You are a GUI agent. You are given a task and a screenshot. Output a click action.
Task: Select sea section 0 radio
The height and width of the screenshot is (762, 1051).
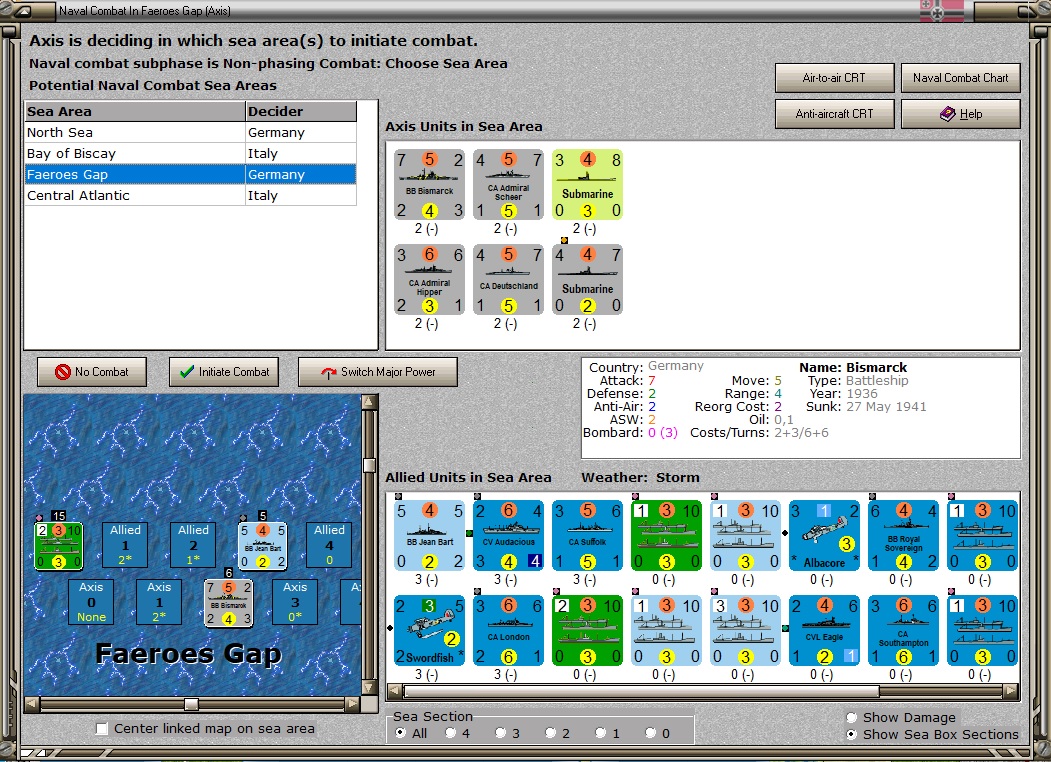coord(651,733)
